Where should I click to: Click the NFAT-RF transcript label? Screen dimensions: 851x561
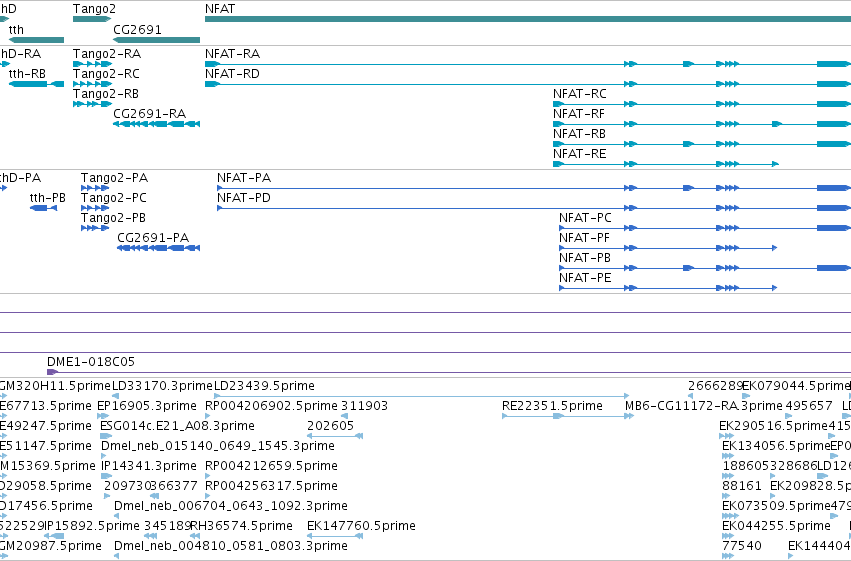coord(579,114)
